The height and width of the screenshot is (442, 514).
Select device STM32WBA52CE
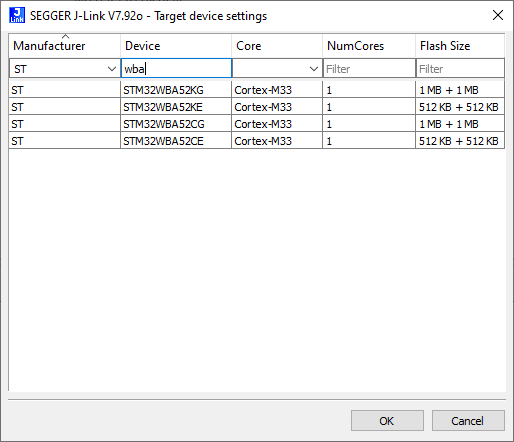click(176, 141)
